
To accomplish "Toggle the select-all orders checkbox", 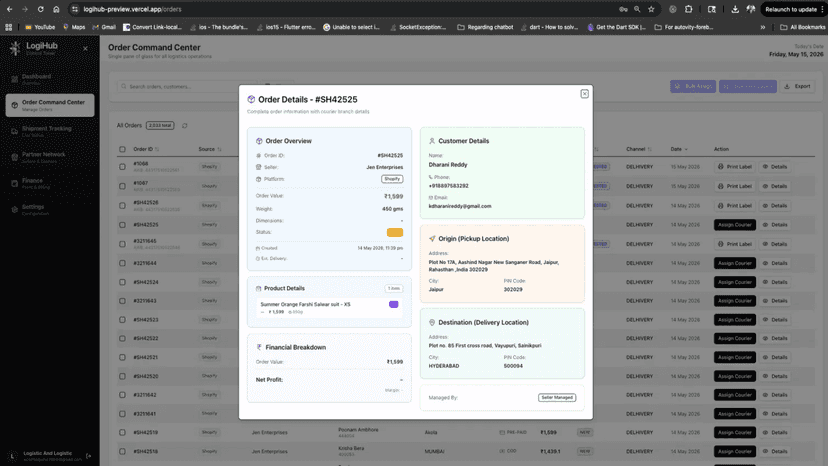I will [123, 150].
